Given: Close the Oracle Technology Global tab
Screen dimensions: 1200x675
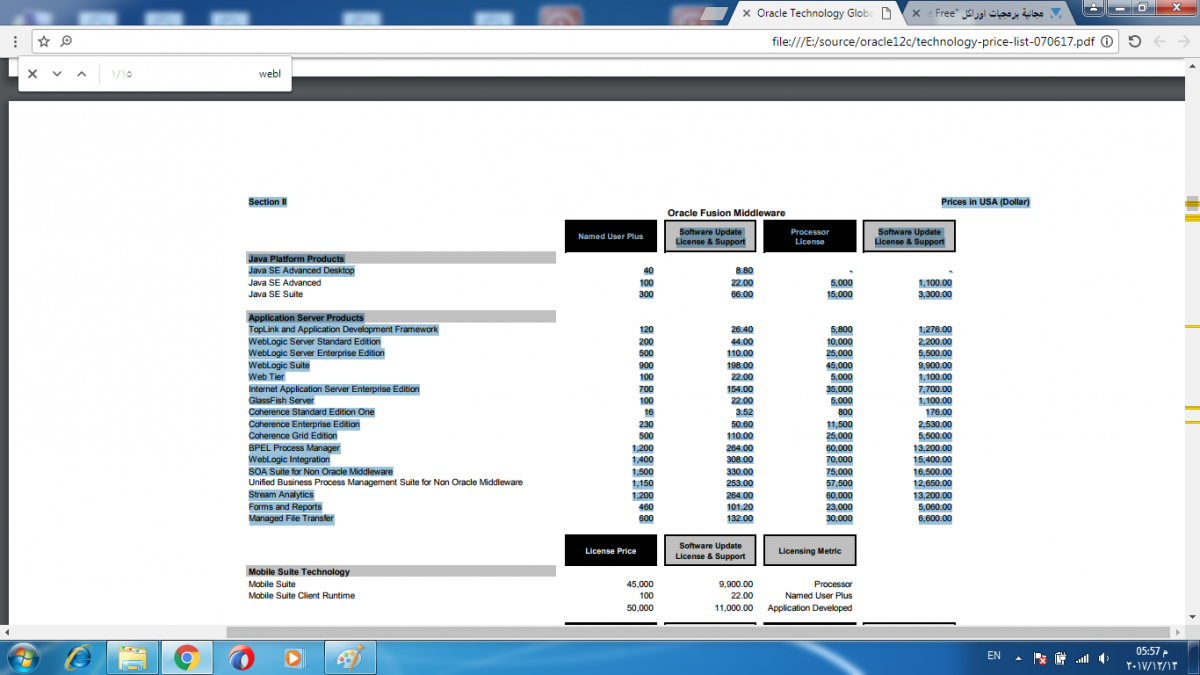Looking at the screenshot, I should (746, 13).
